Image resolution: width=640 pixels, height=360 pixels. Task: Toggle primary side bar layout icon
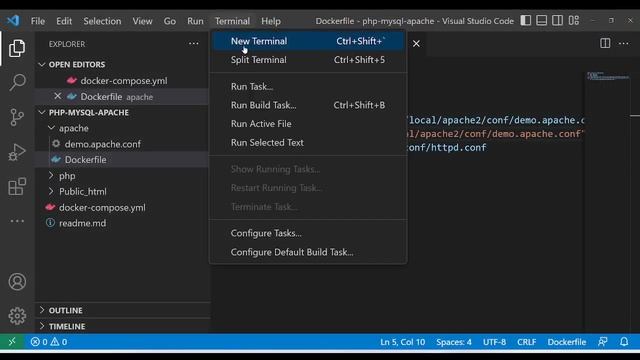coord(526,20)
